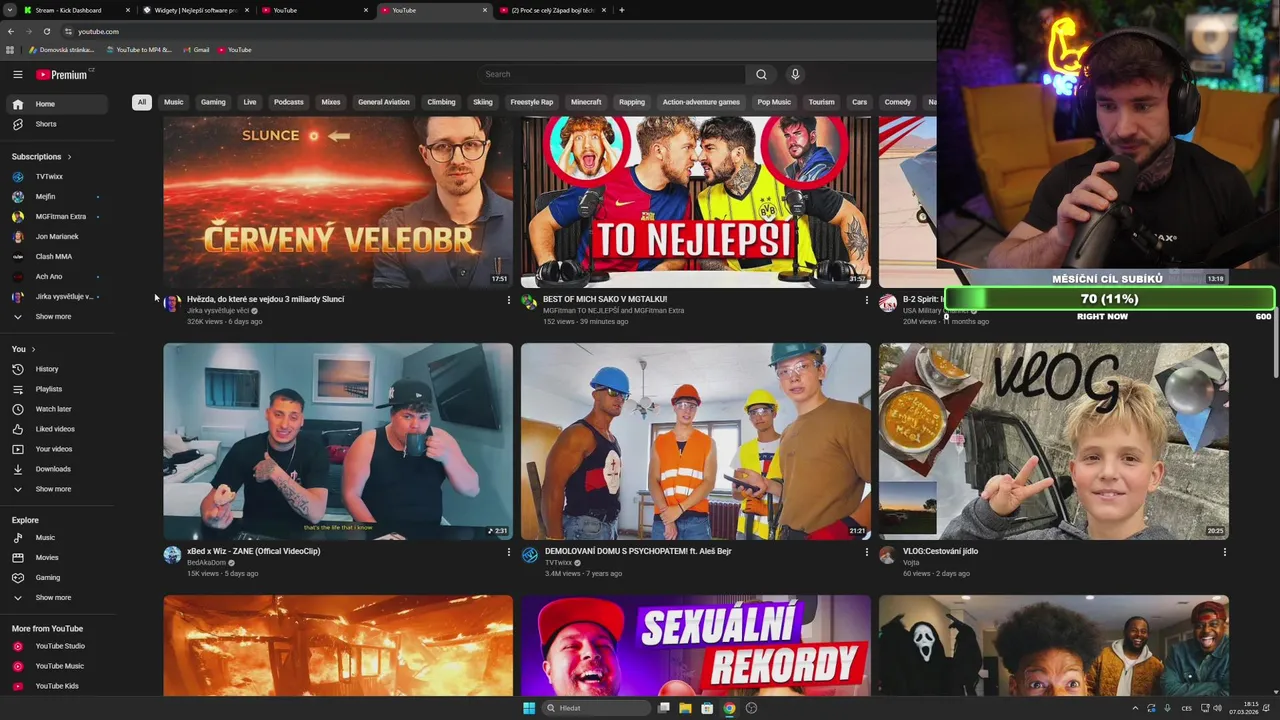
Task: Start voice search with the microphone
Action: (x=795, y=74)
